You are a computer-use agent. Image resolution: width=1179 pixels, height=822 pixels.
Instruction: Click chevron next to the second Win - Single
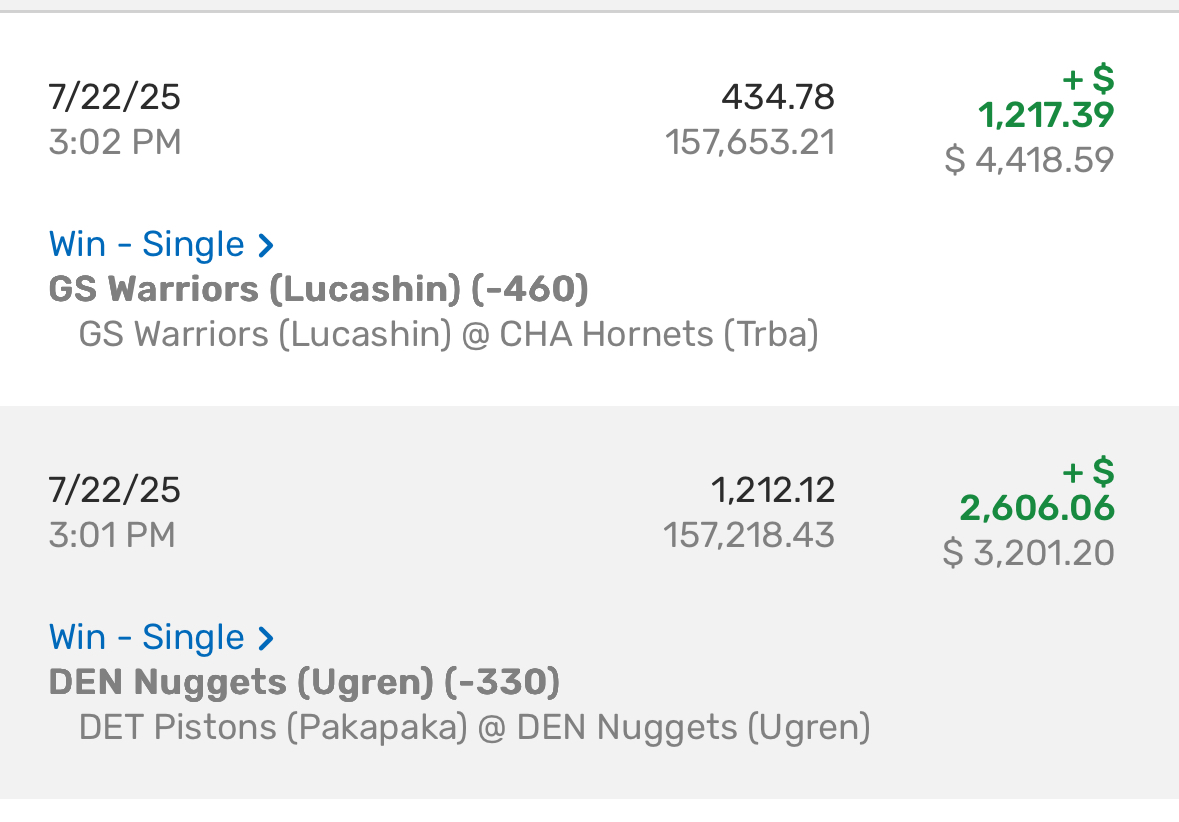click(x=265, y=638)
